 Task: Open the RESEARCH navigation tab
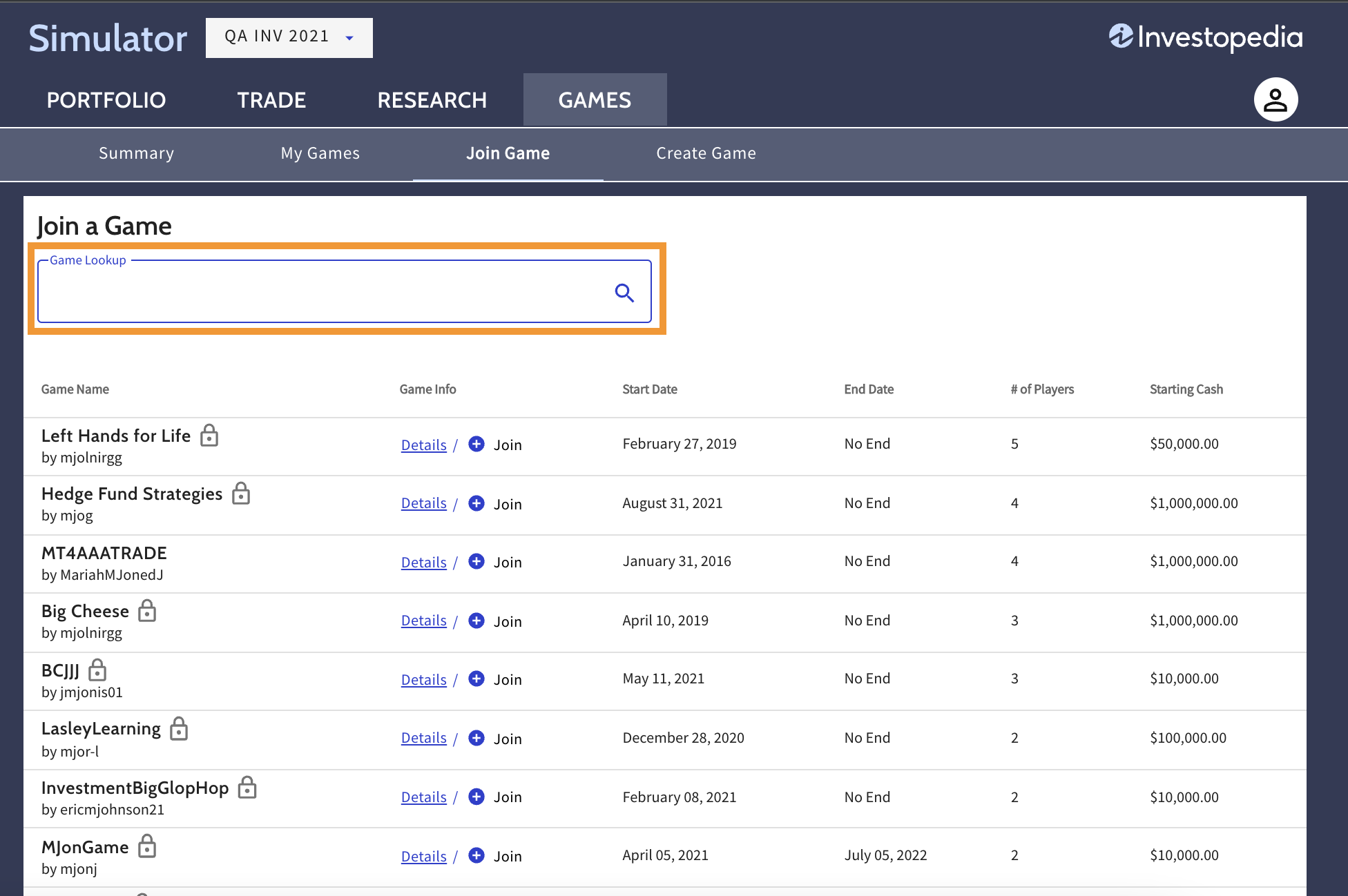432,100
